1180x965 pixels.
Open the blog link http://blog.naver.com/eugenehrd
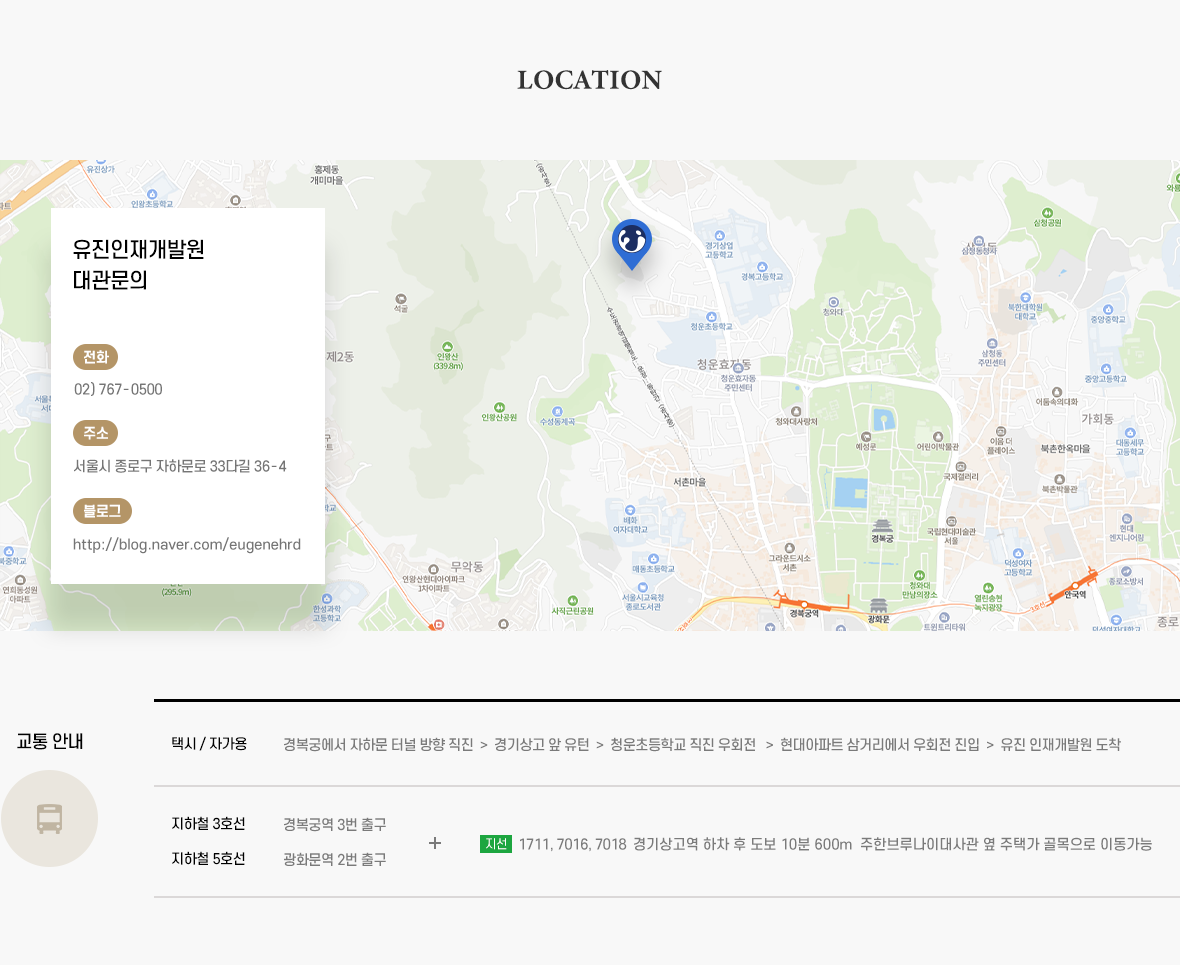pos(187,544)
